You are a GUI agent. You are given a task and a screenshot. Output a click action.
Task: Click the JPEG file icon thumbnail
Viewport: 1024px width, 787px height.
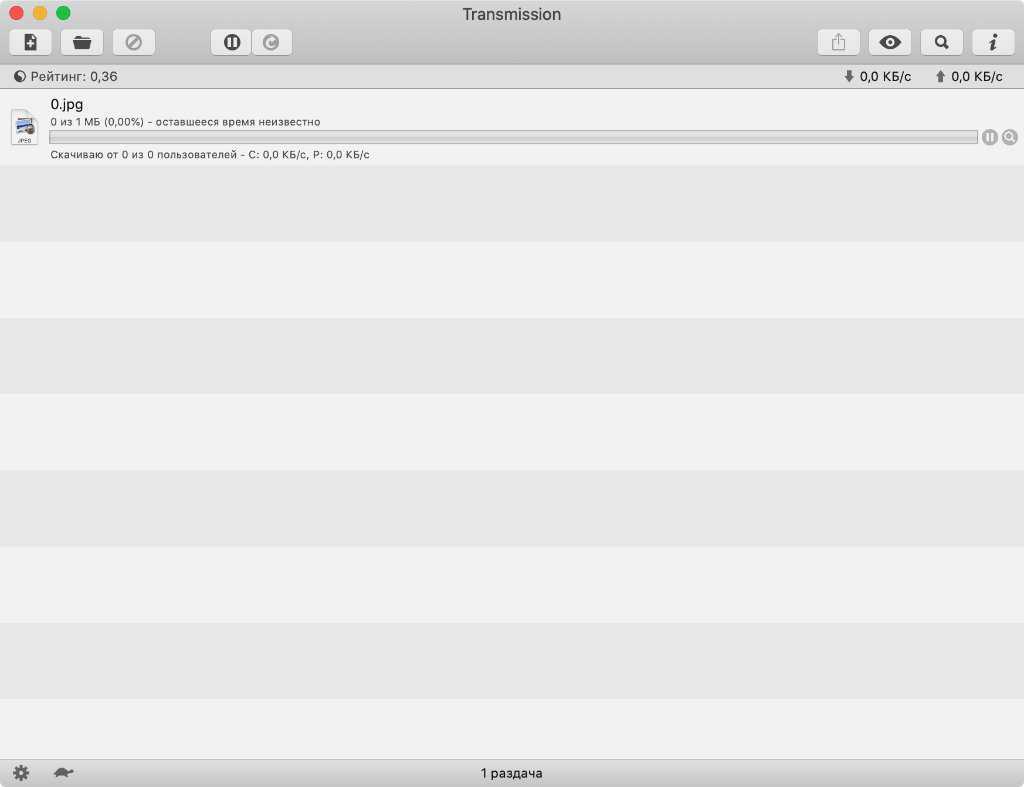click(x=24, y=128)
